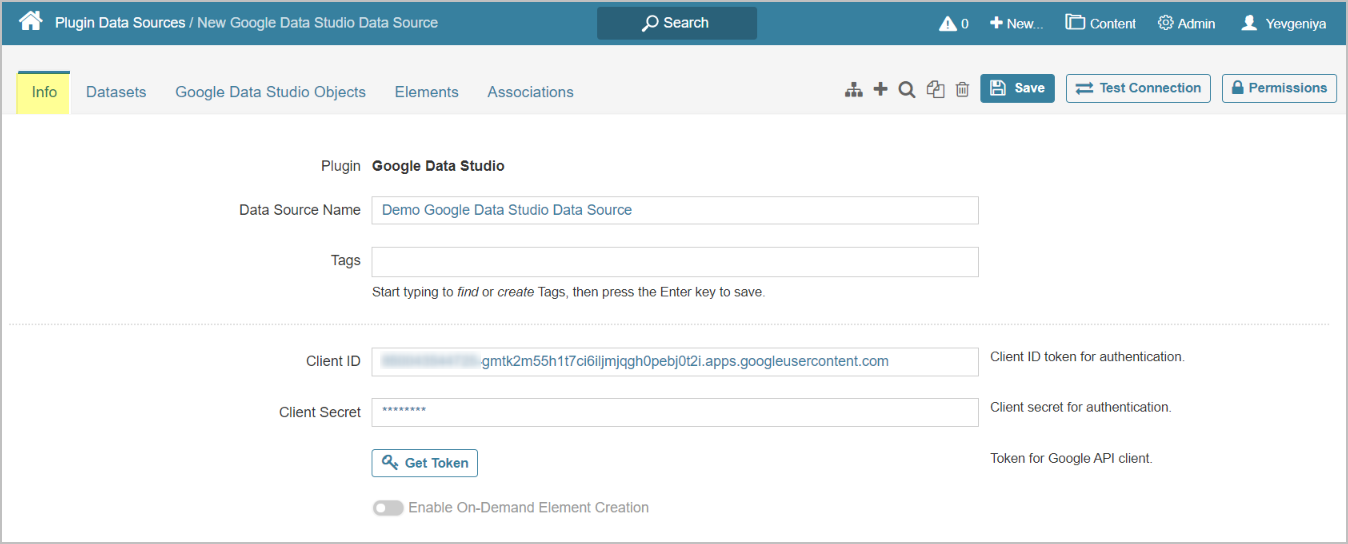Follow the Plugin Data Sources breadcrumb link

[x=120, y=22]
